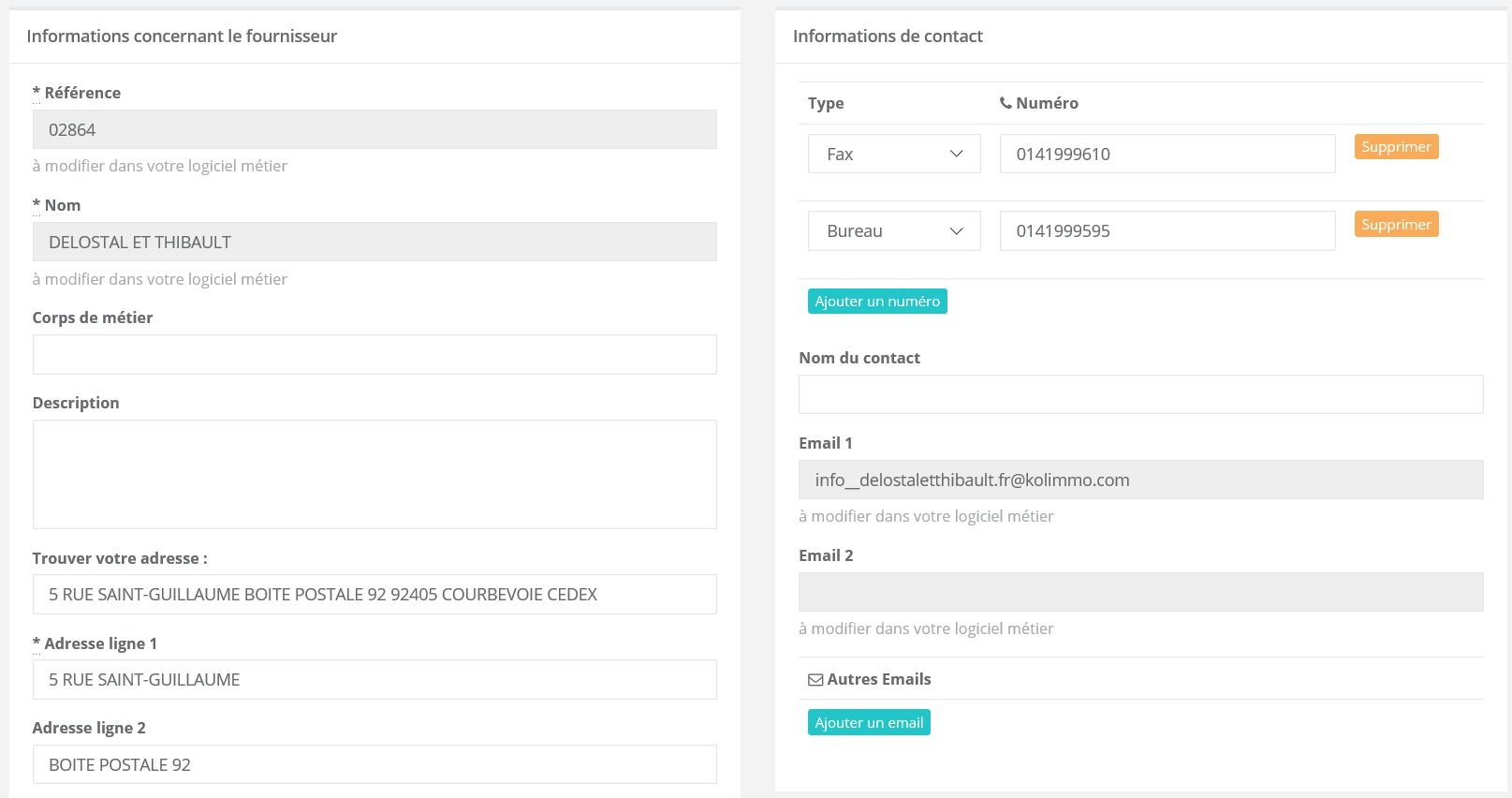The height and width of the screenshot is (798, 1512).
Task: Click the empty Email 2 field
Action: coord(1141,592)
